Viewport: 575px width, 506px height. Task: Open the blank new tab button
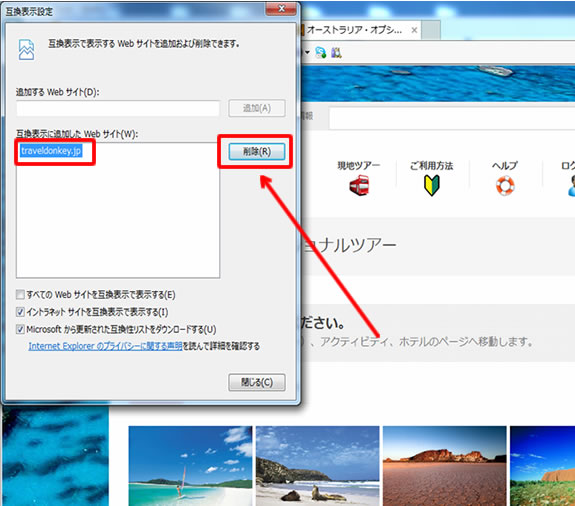point(431,31)
